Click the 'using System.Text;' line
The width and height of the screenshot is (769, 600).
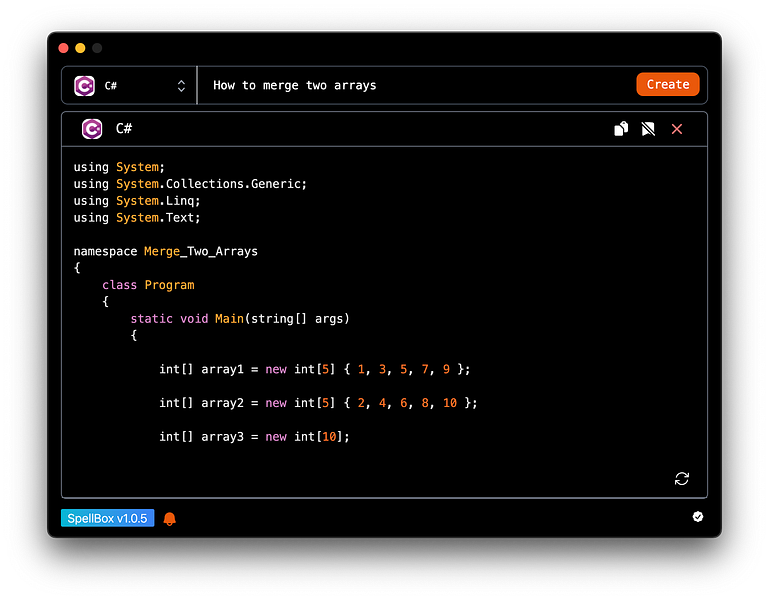(137, 217)
